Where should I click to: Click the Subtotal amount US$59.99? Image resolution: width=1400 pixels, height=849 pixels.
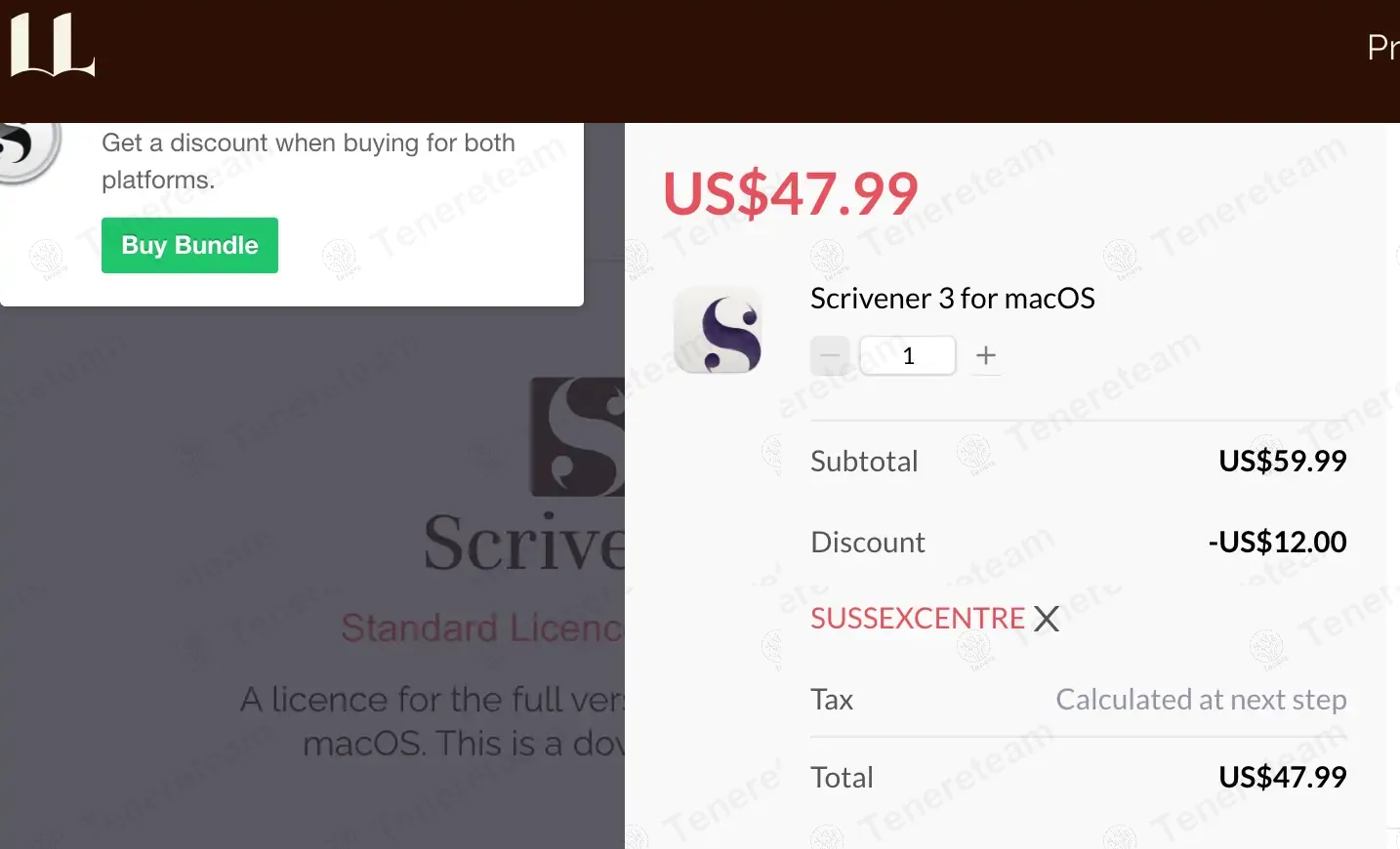pos(1283,461)
